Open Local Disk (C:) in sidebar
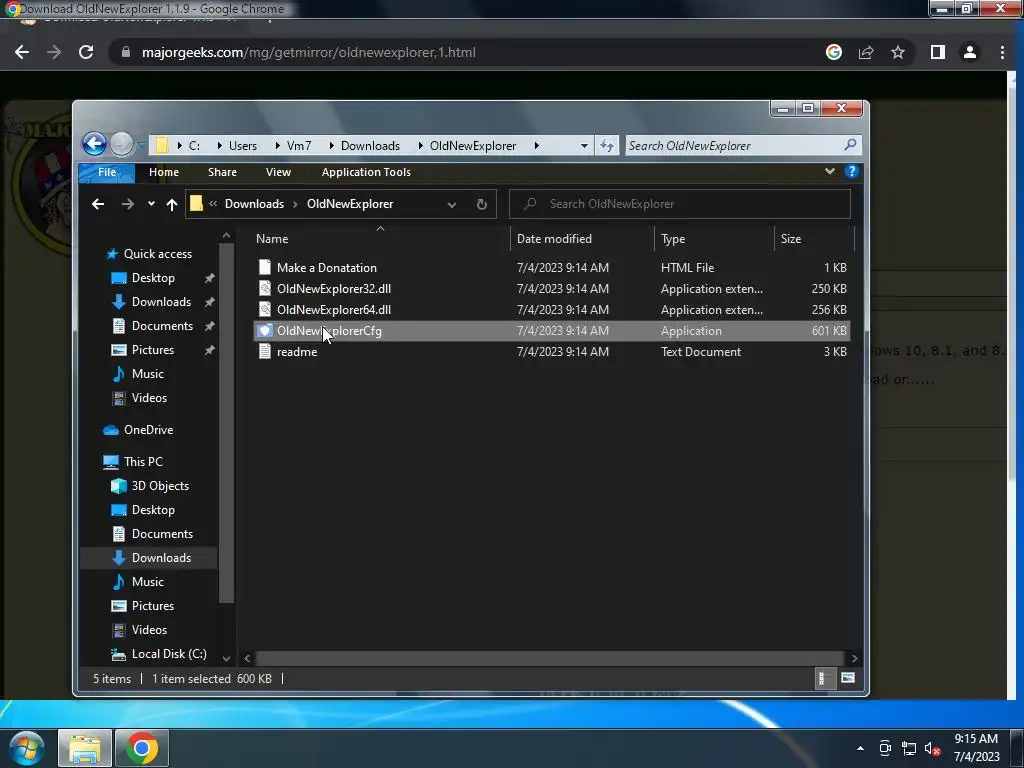The width and height of the screenshot is (1024, 768). coord(168,654)
